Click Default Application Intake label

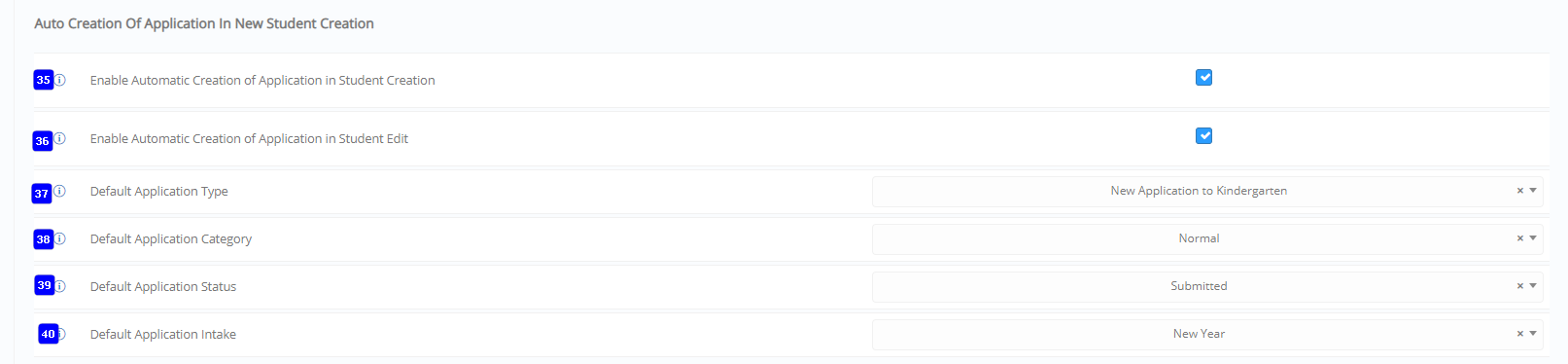pos(163,334)
